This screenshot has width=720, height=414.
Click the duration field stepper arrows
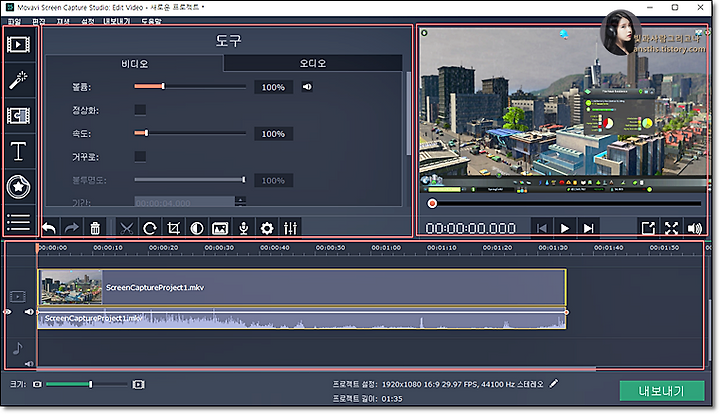point(240,201)
